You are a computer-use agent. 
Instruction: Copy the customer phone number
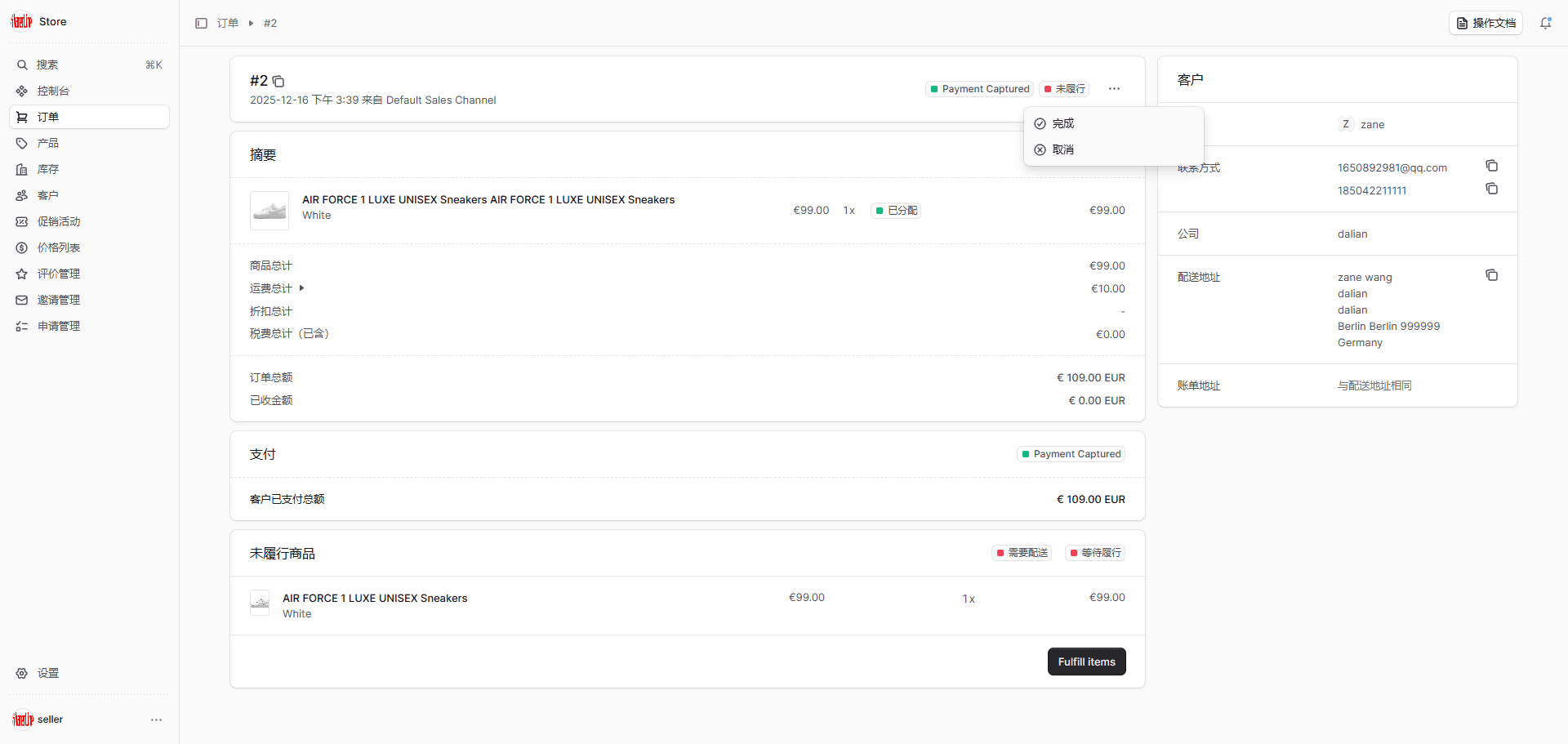[1491, 189]
